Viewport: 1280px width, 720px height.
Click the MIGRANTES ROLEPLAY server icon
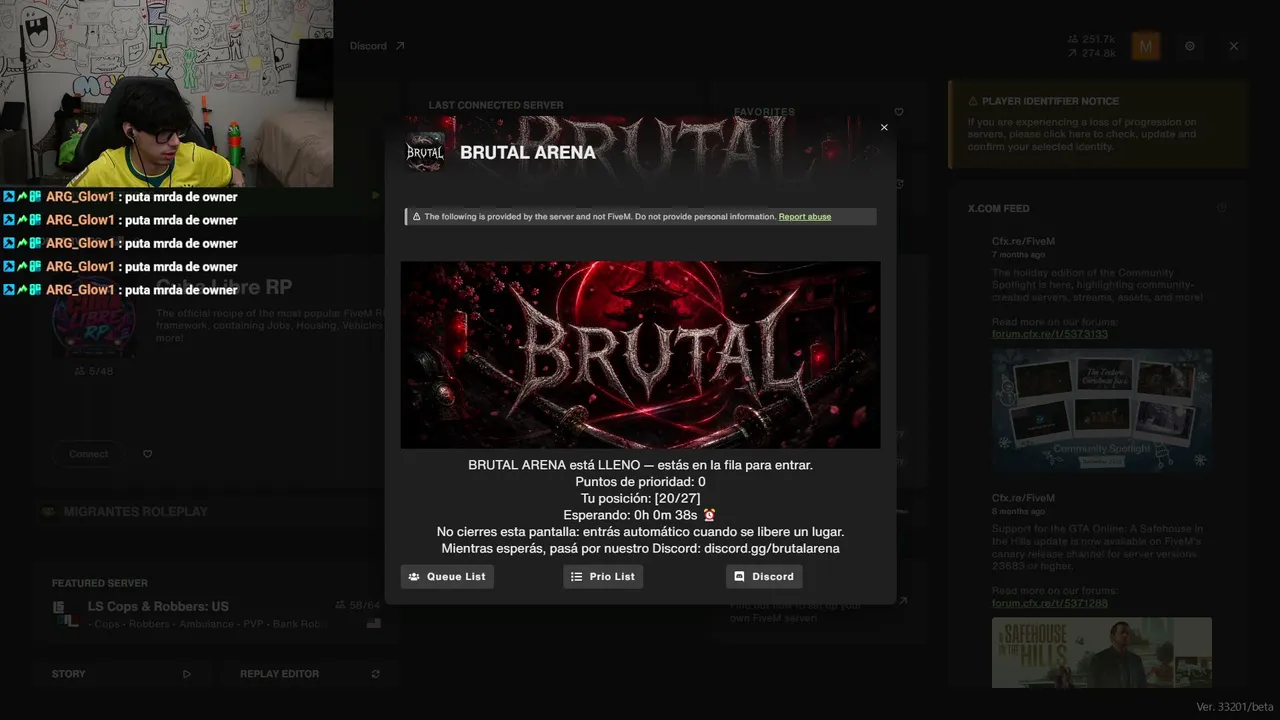[x=48, y=512]
